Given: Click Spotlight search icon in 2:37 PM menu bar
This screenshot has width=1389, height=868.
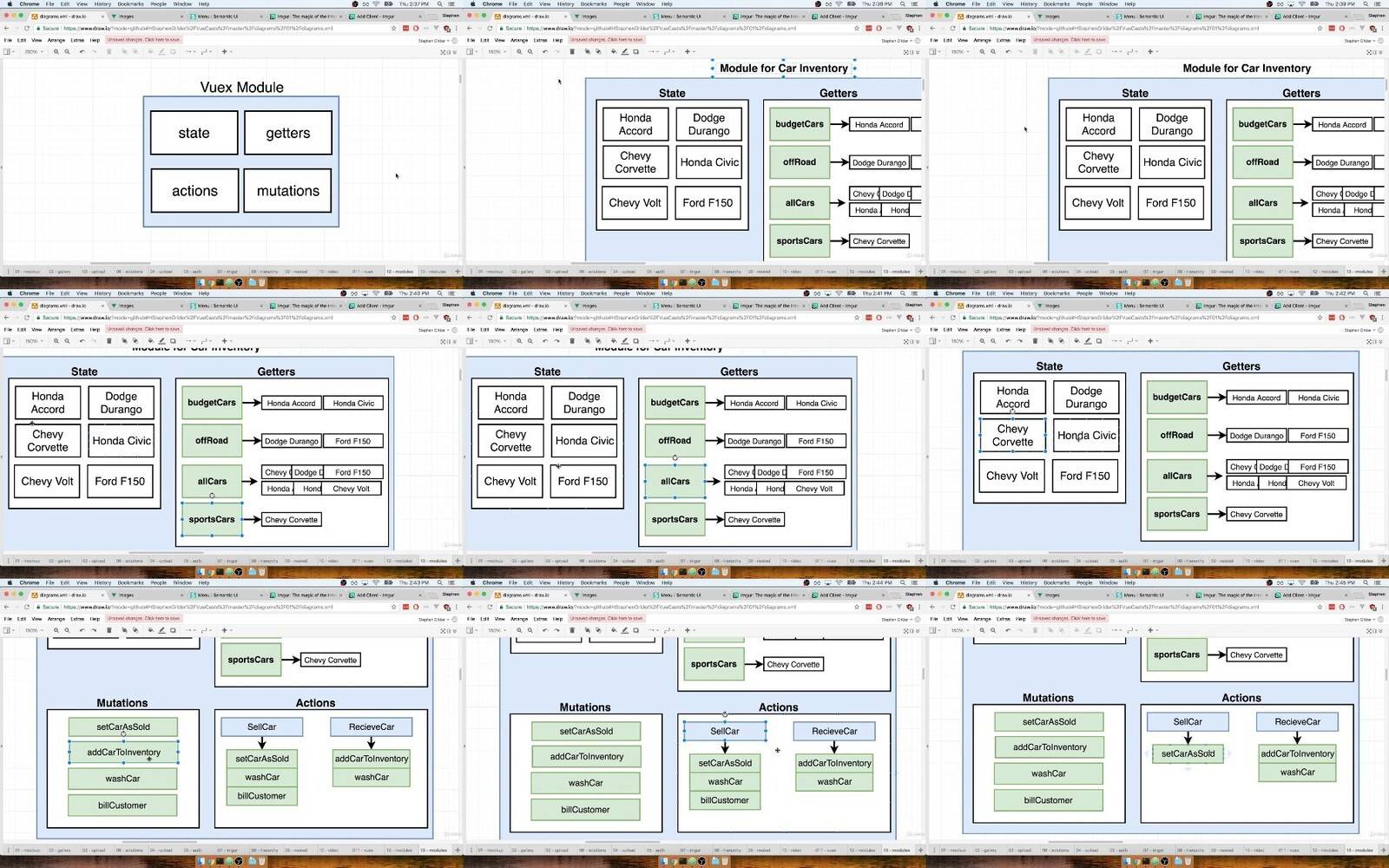Looking at the screenshot, I should coord(439,3).
